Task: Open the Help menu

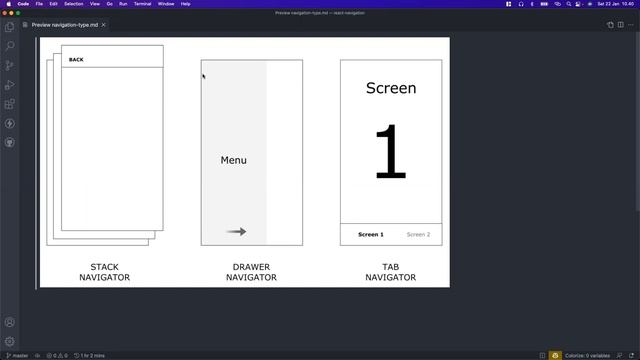Action: 185,4
